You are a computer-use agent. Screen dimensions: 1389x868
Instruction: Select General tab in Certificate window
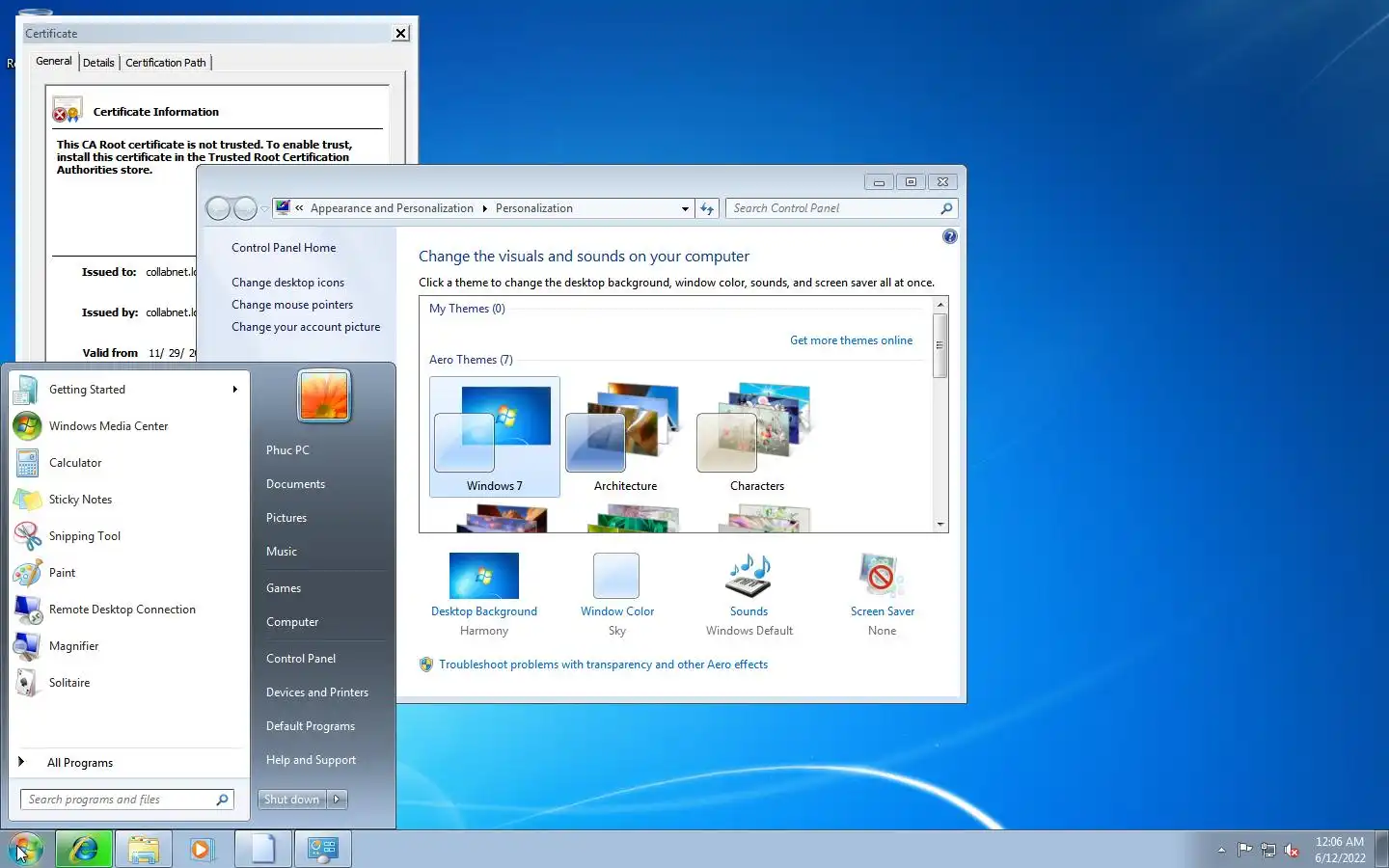pyautogui.click(x=54, y=61)
